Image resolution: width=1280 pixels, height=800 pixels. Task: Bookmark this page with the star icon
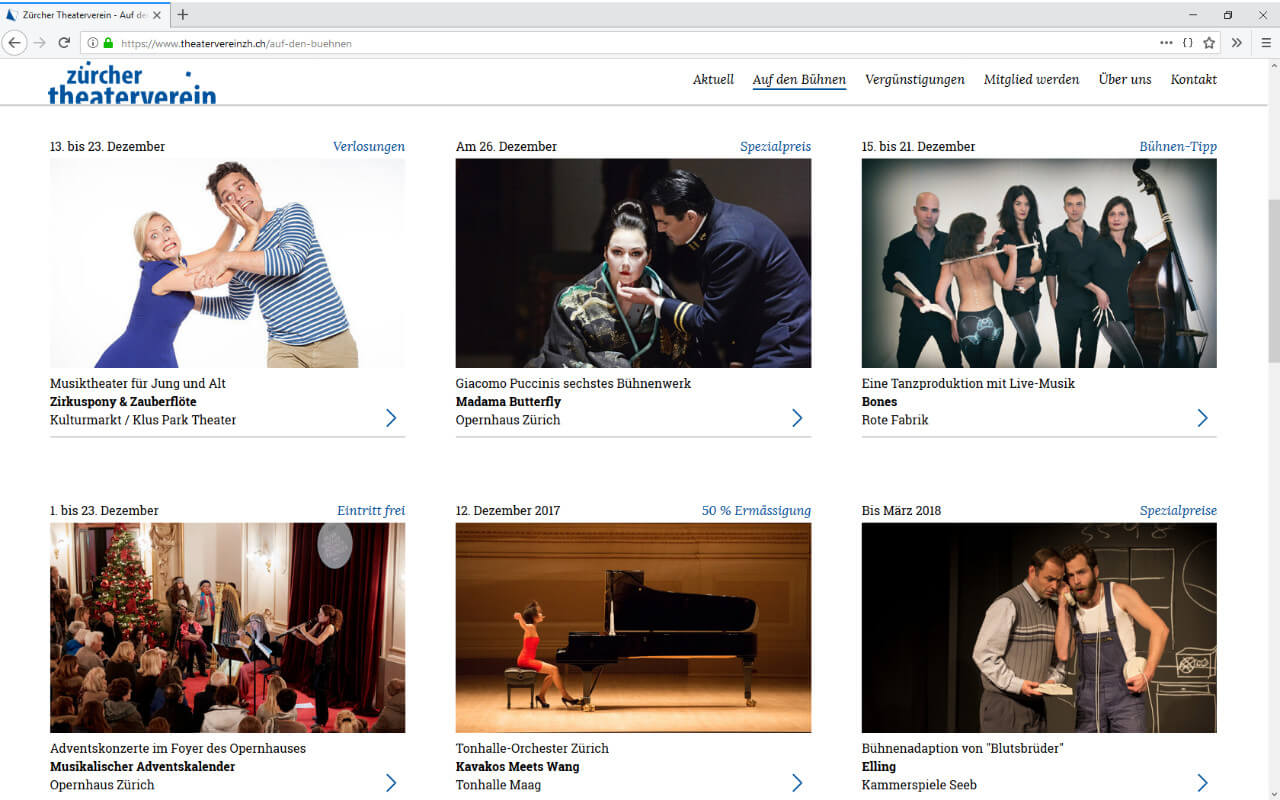point(1209,43)
